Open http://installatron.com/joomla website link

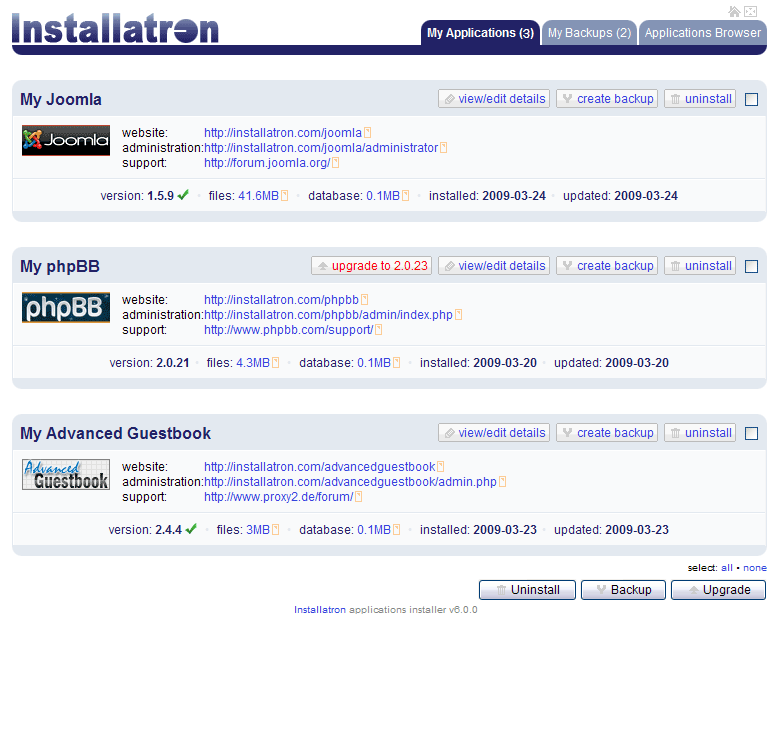(283, 133)
